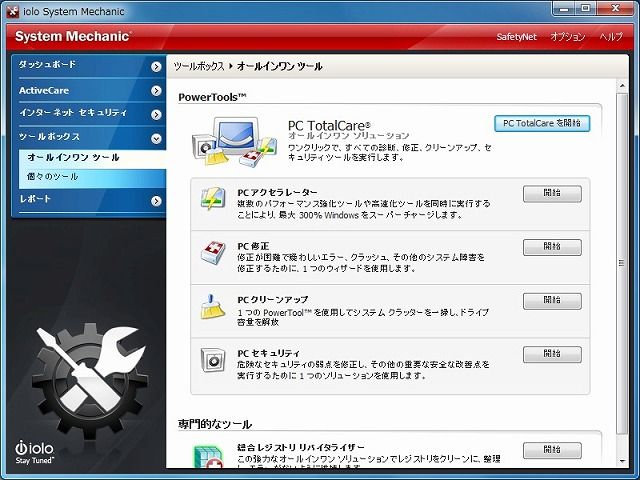
Task: Start the PC 修正 tool
Action: pyautogui.click(x=552, y=247)
